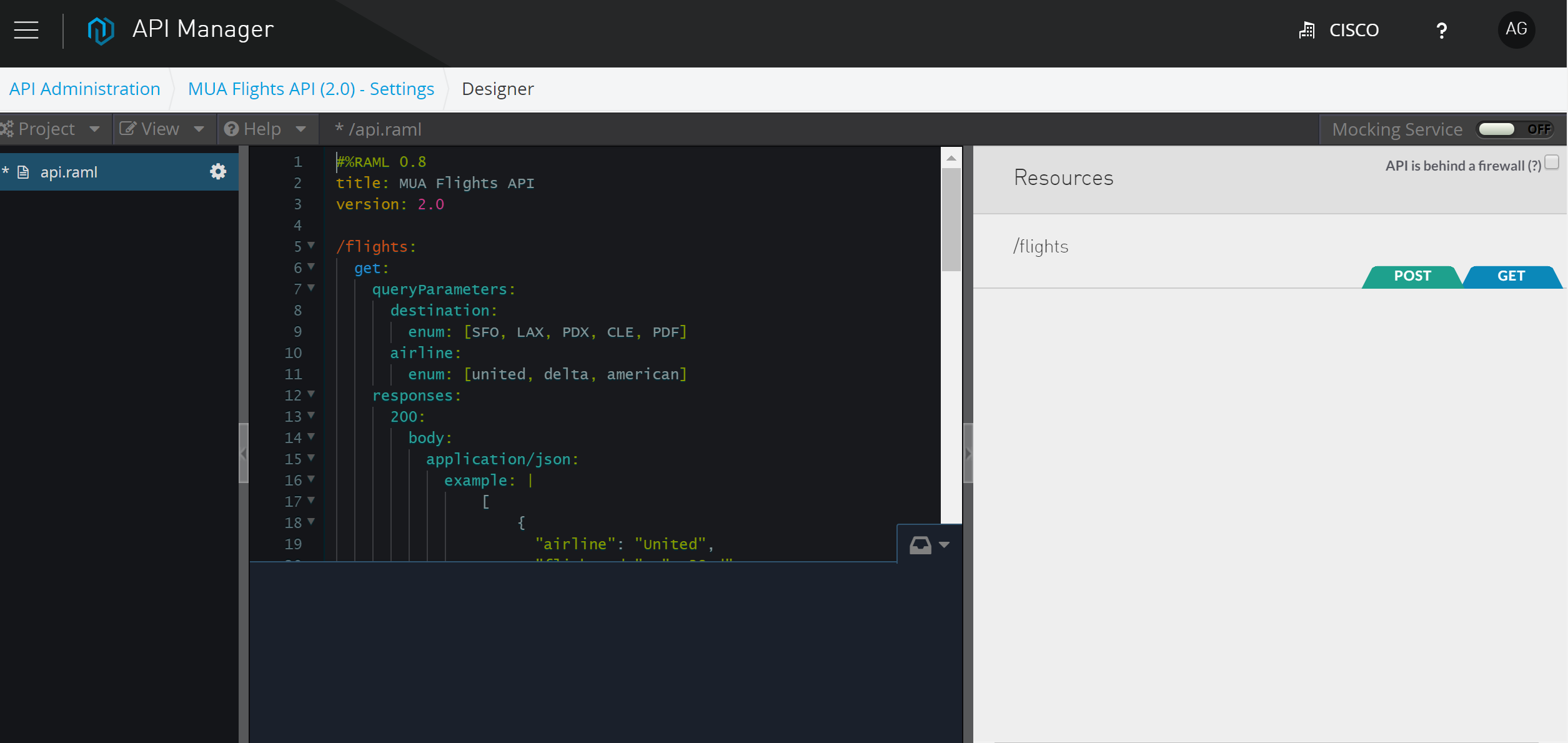Toggle the Mocking Service switch on
Screen dimensions: 1568x743
click(1514, 129)
